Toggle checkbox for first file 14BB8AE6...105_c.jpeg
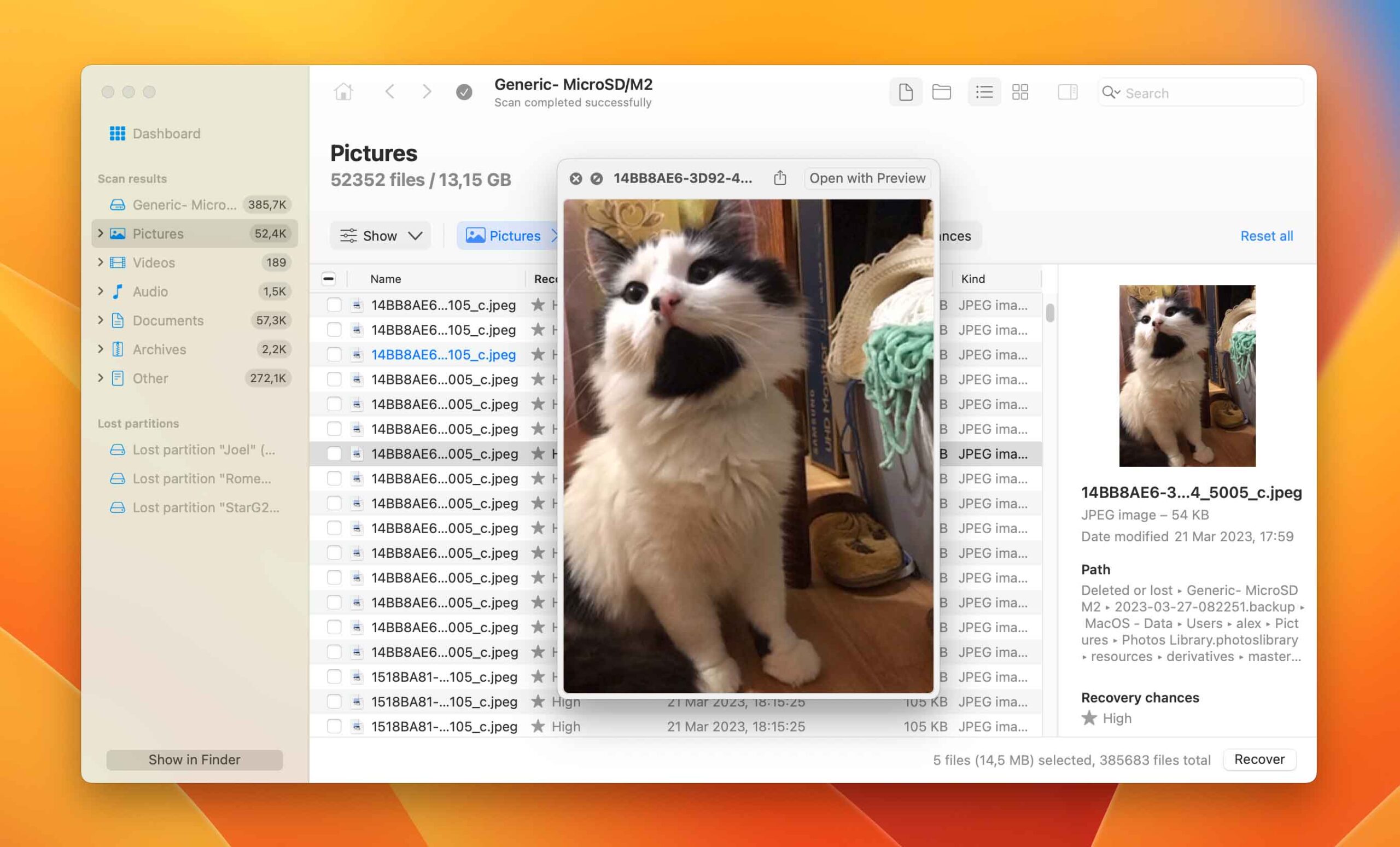This screenshot has width=1400, height=847. point(332,305)
